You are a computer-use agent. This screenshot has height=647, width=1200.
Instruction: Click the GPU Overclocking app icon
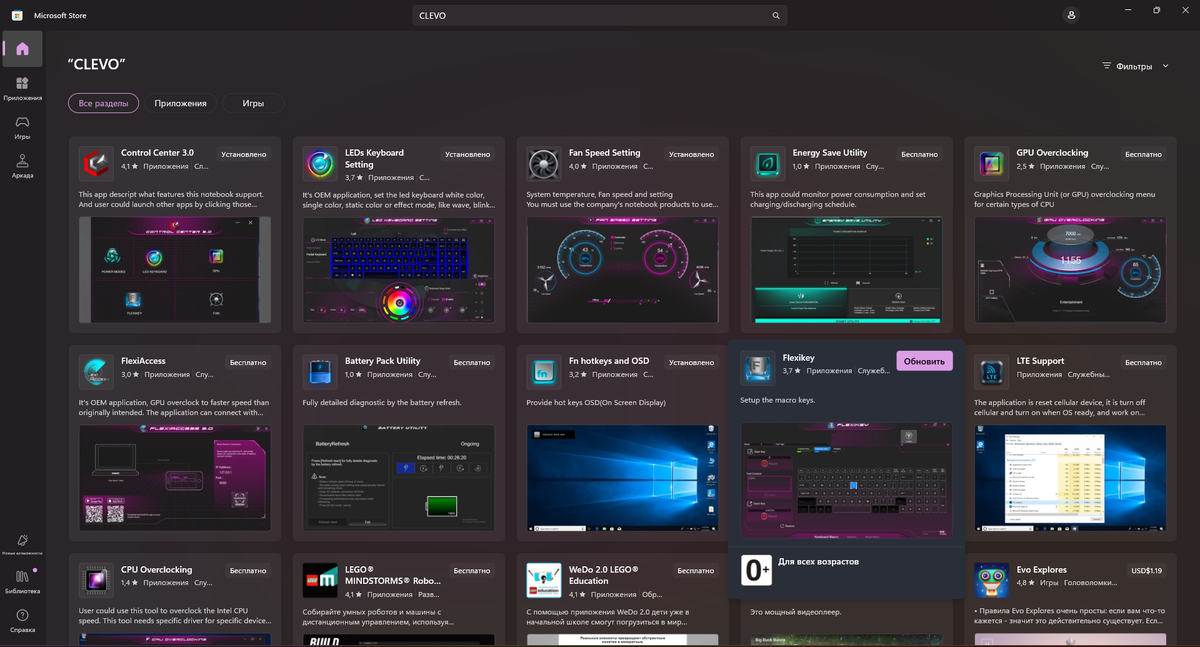[992, 163]
